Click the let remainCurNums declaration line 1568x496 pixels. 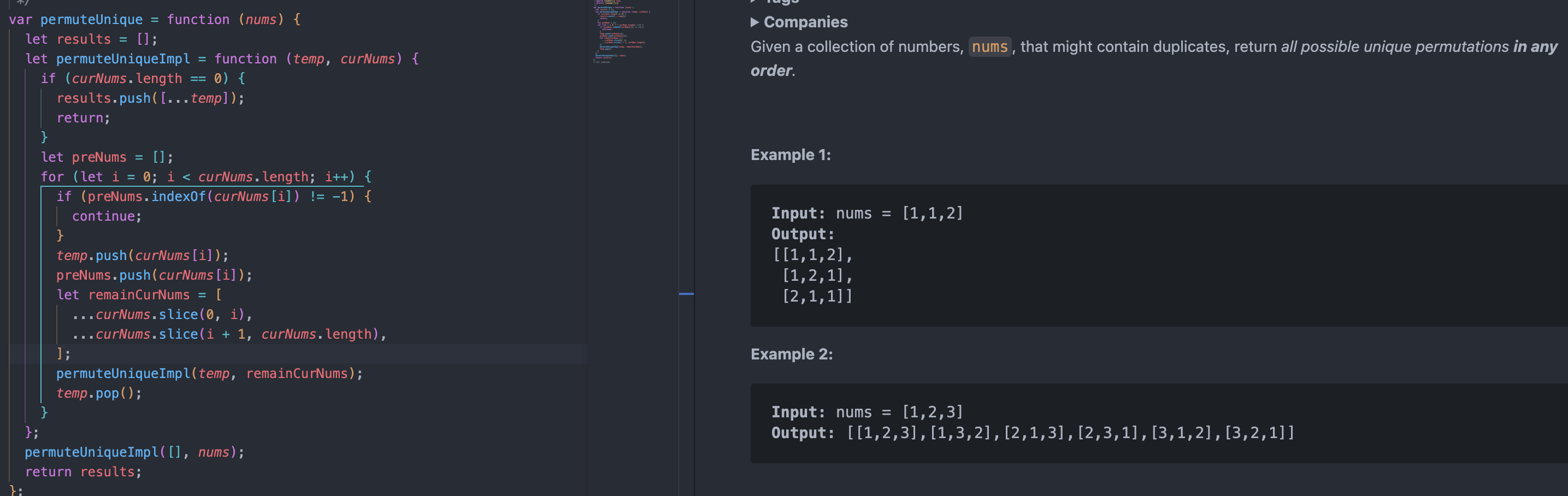click(x=139, y=294)
